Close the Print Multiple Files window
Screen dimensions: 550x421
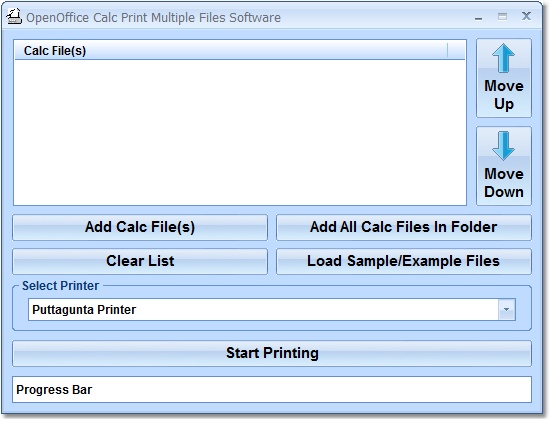click(526, 16)
